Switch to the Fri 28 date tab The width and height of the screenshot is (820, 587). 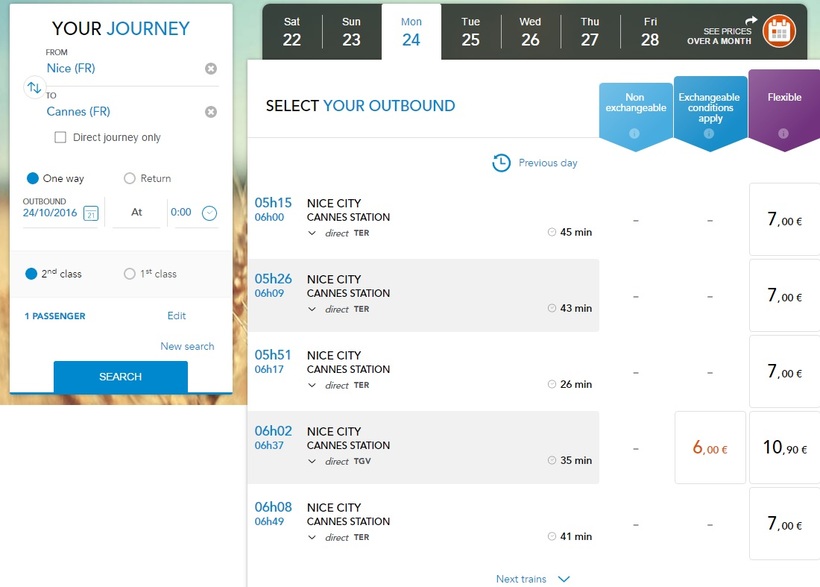point(650,31)
